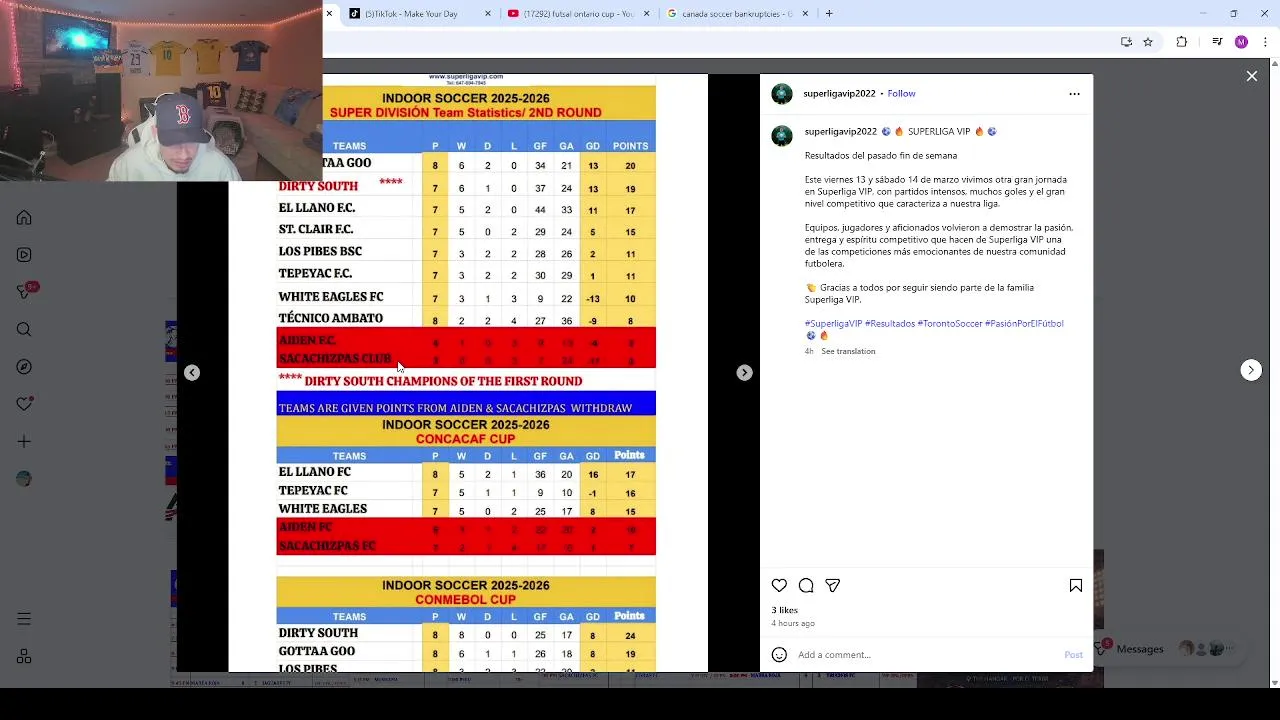Open the Explore compass icon
Viewport: 1280px width, 720px height.
[x=24, y=367]
